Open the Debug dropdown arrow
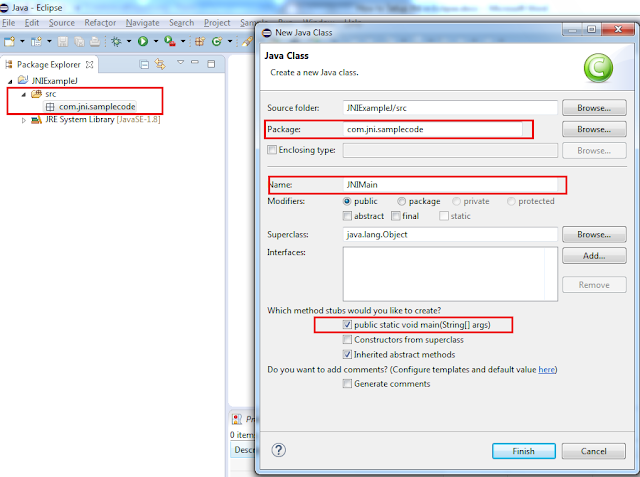The image size is (640, 477). [x=129, y=41]
